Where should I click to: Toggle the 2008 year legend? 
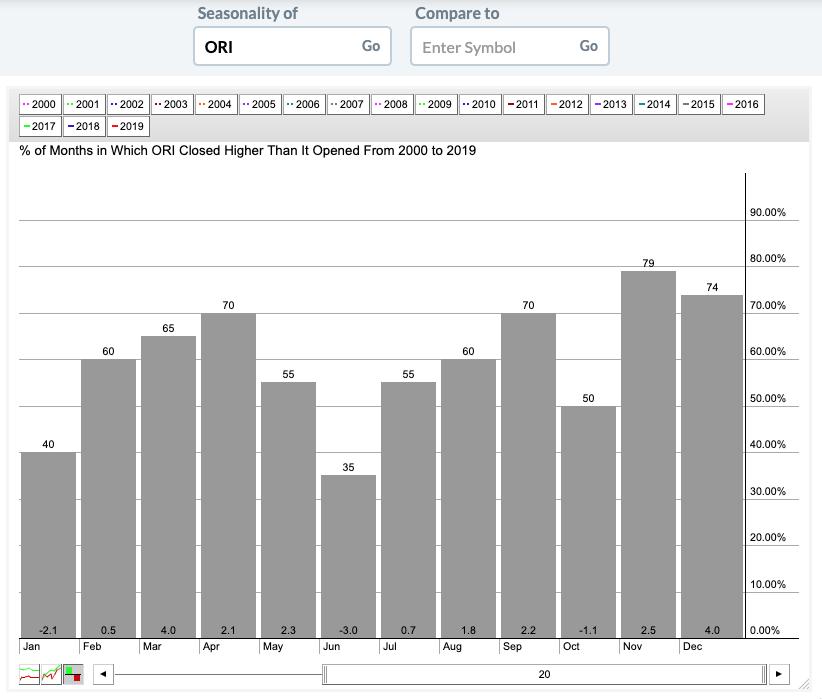[393, 104]
